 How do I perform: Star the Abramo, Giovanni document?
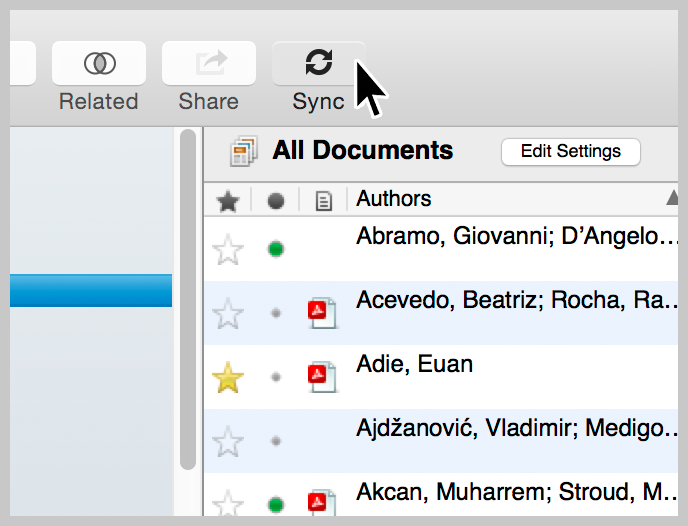[229, 249]
